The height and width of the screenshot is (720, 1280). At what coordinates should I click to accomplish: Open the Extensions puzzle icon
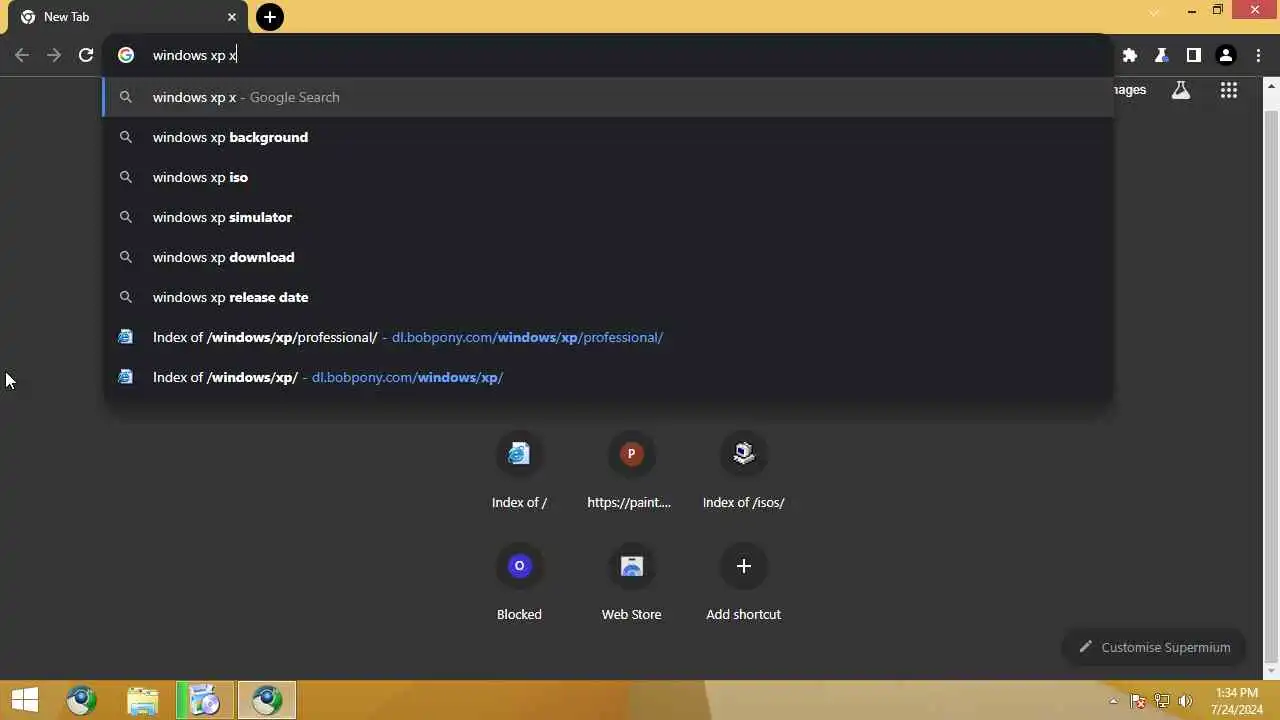pyautogui.click(x=1130, y=55)
